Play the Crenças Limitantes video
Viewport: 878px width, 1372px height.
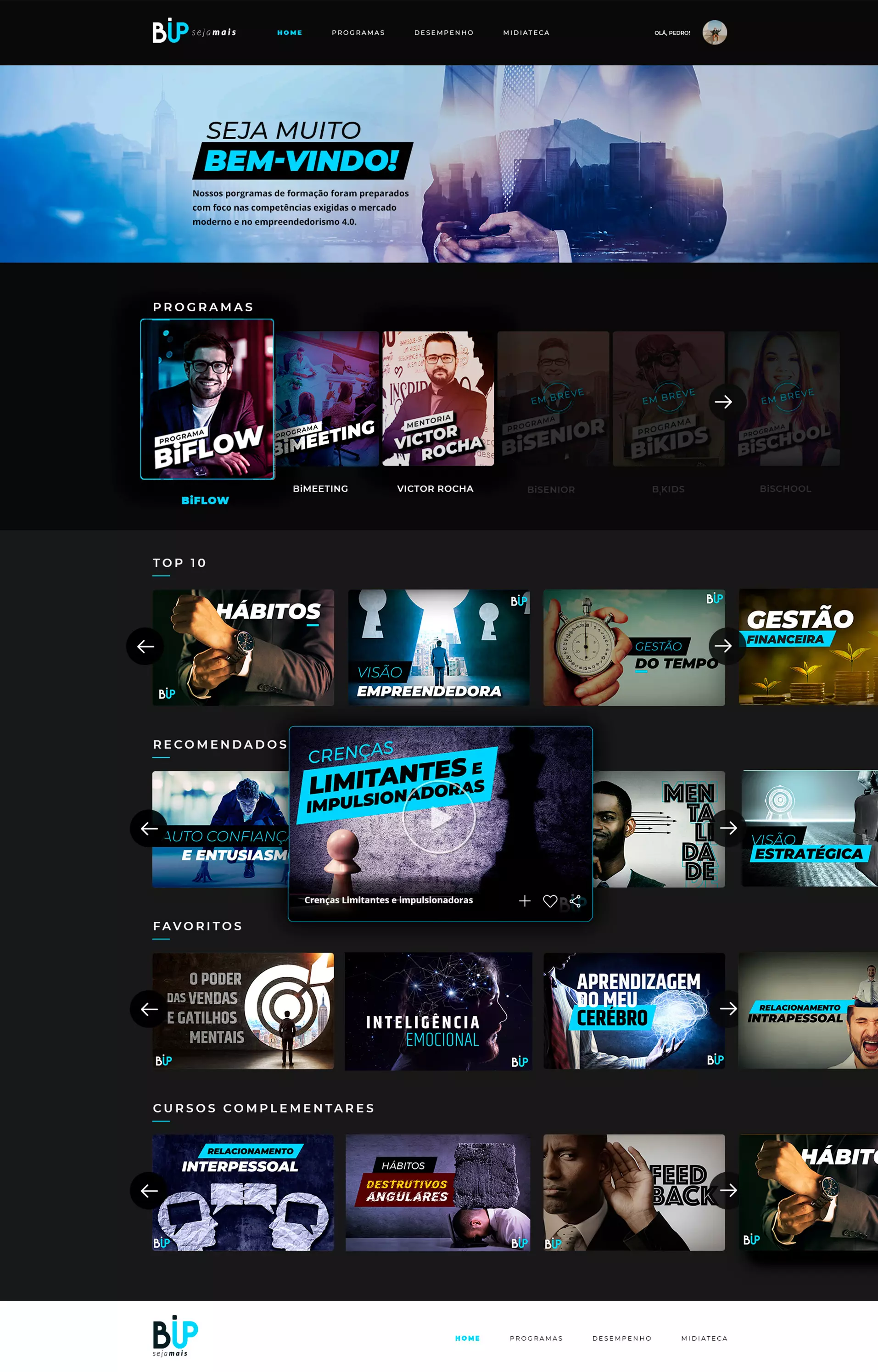click(438, 818)
